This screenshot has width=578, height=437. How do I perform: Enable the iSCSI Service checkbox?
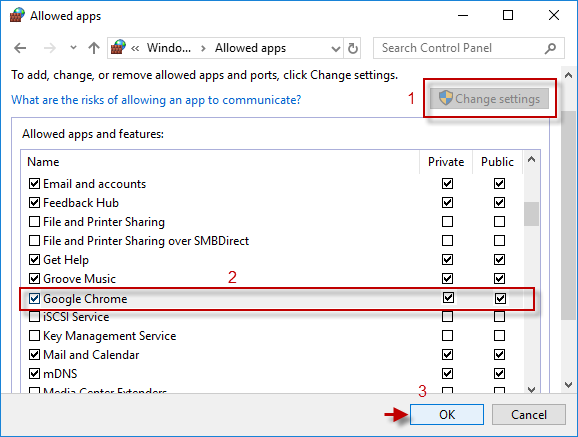[34, 317]
